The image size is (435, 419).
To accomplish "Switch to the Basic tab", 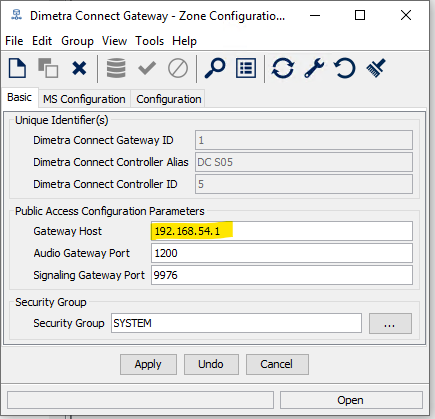I will point(20,97).
